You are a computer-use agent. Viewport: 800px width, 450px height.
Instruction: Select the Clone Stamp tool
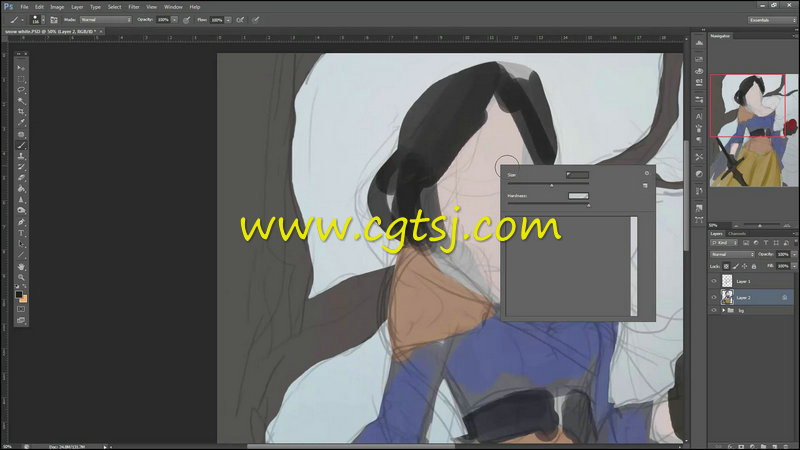pos(21,156)
